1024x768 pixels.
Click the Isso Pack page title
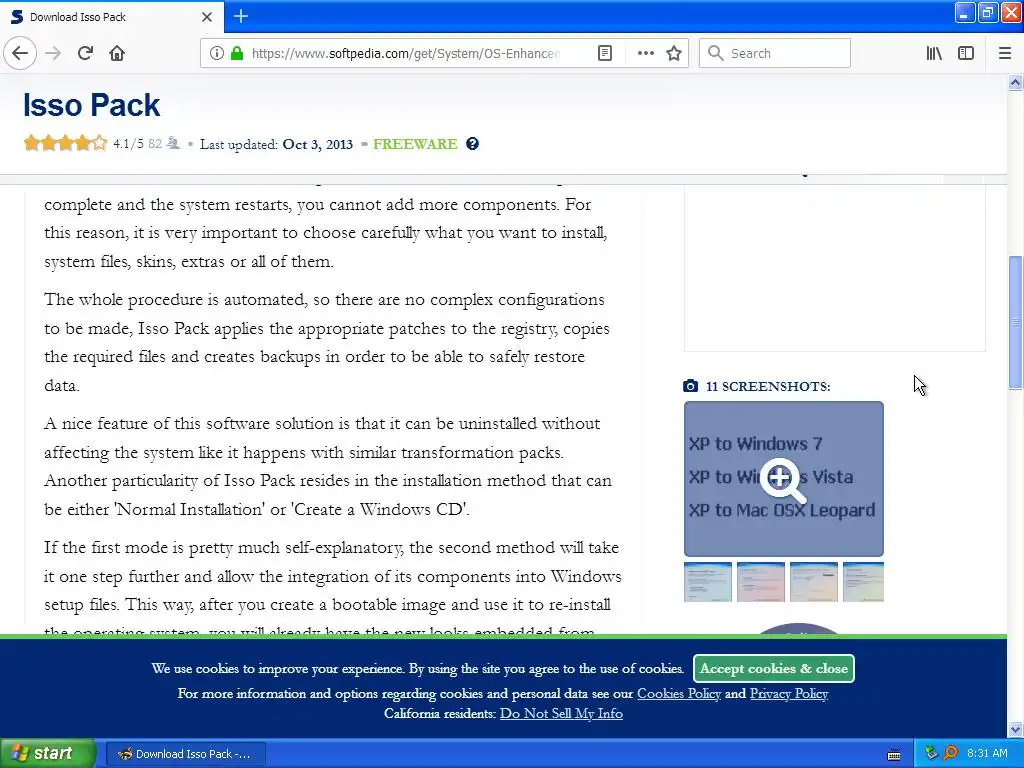click(91, 105)
